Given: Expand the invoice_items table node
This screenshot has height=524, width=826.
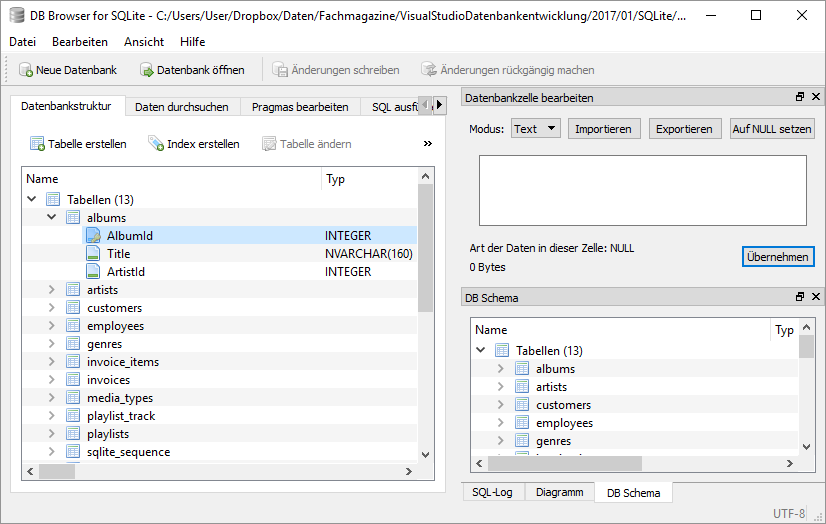Looking at the screenshot, I should pos(52,361).
